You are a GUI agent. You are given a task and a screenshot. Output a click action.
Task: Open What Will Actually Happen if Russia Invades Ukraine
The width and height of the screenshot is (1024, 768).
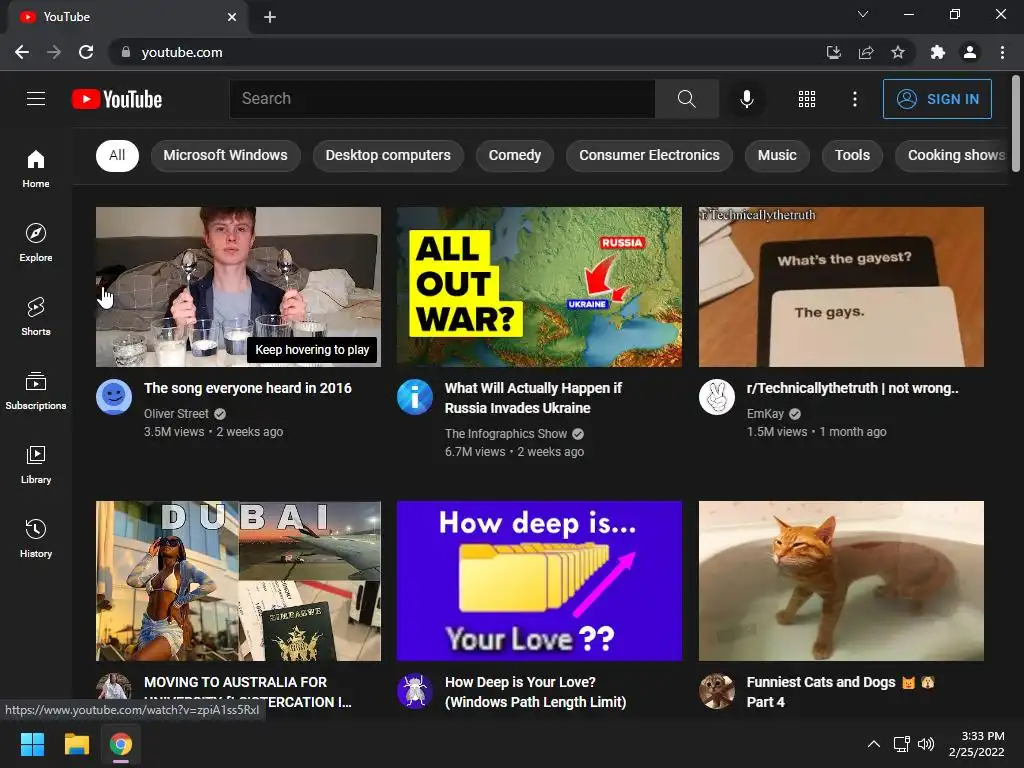click(533, 398)
